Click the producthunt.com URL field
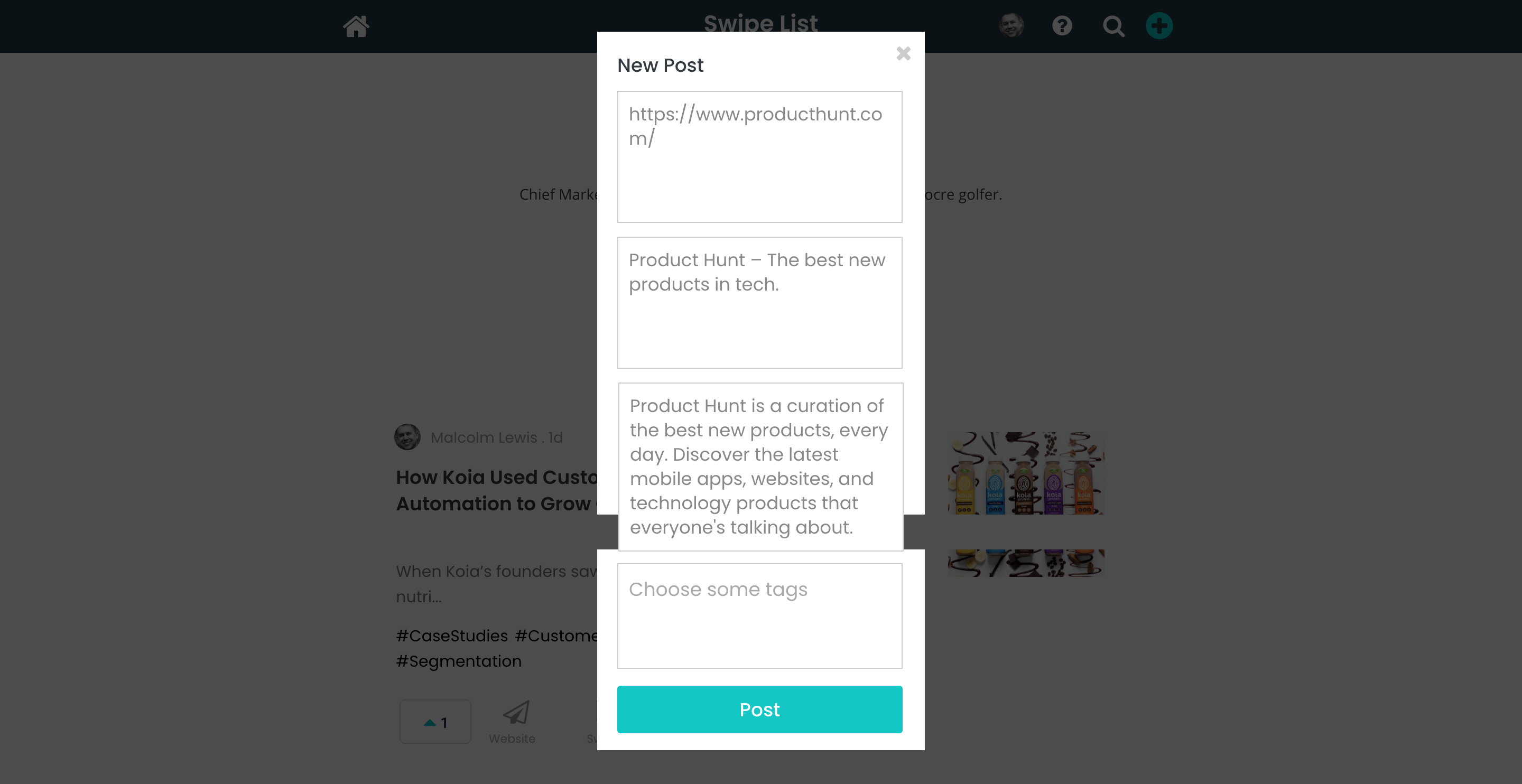The width and height of the screenshot is (1522, 784). 760,156
